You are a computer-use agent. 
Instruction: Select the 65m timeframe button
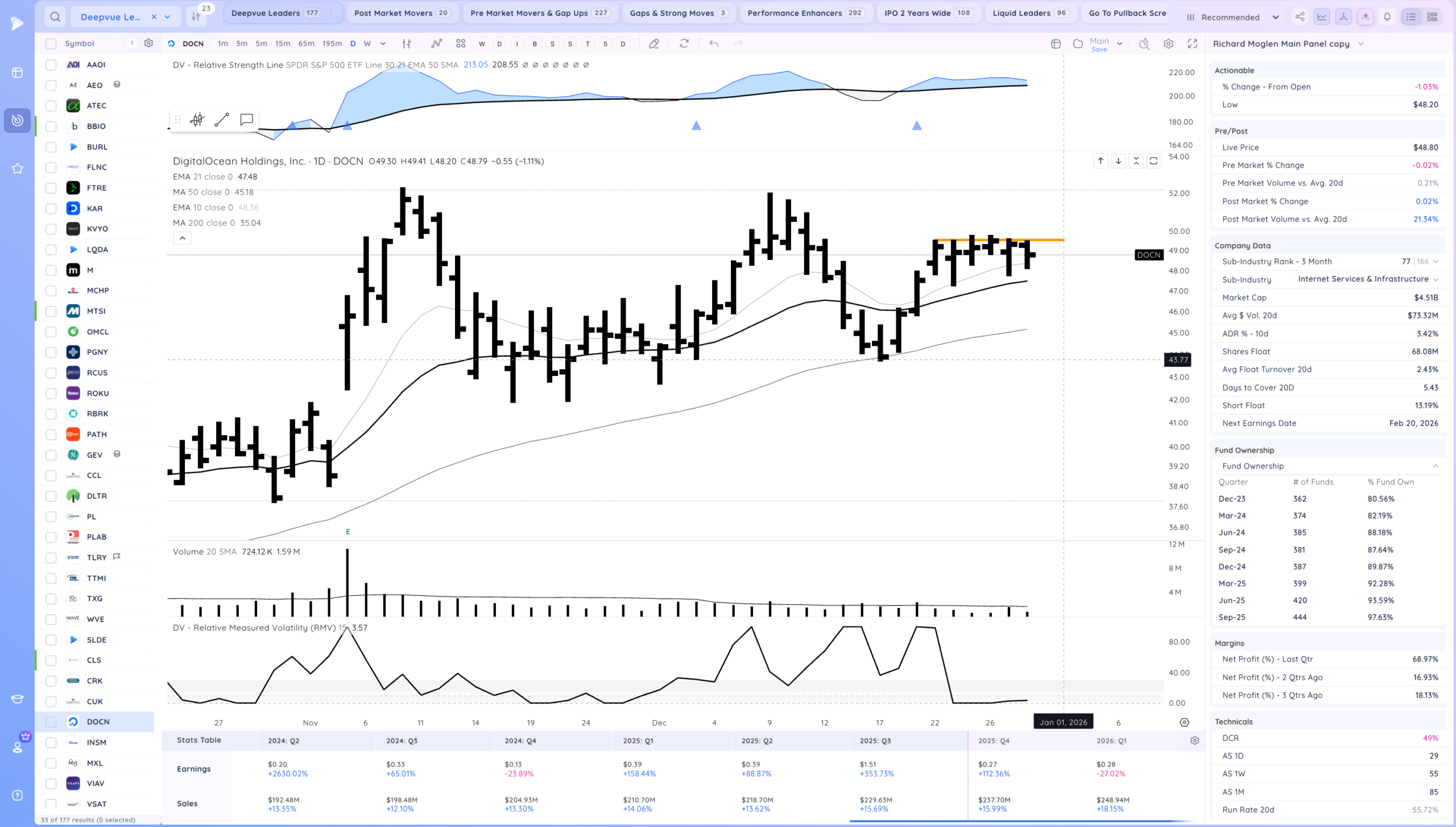306,43
